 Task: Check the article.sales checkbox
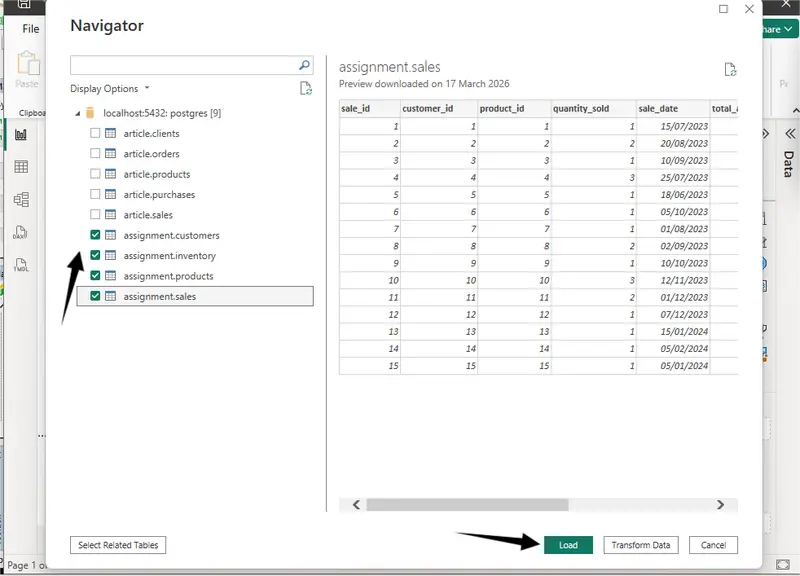(95, 215)
